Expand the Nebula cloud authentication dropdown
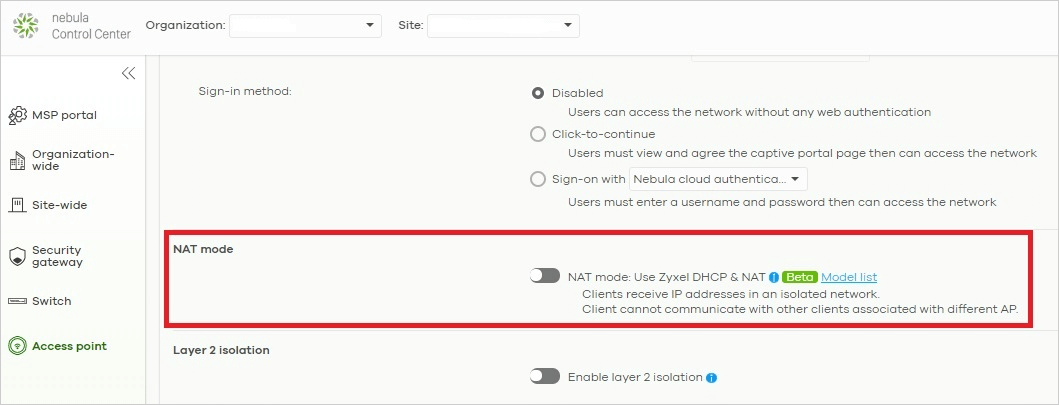 pos(717,179)
